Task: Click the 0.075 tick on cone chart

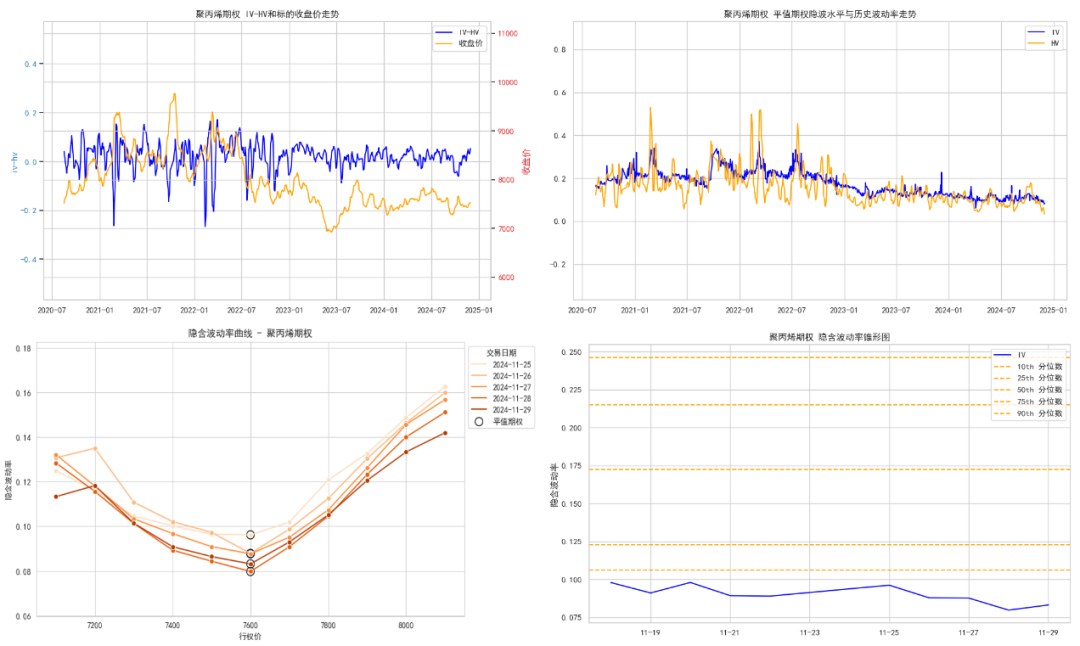Action: [x=571, y=618]
